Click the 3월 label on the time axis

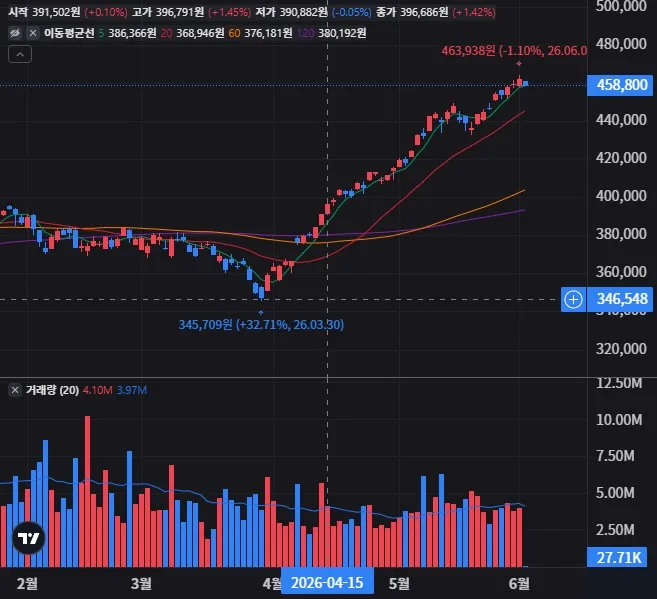pyautogui.click(x=141, y=583)
